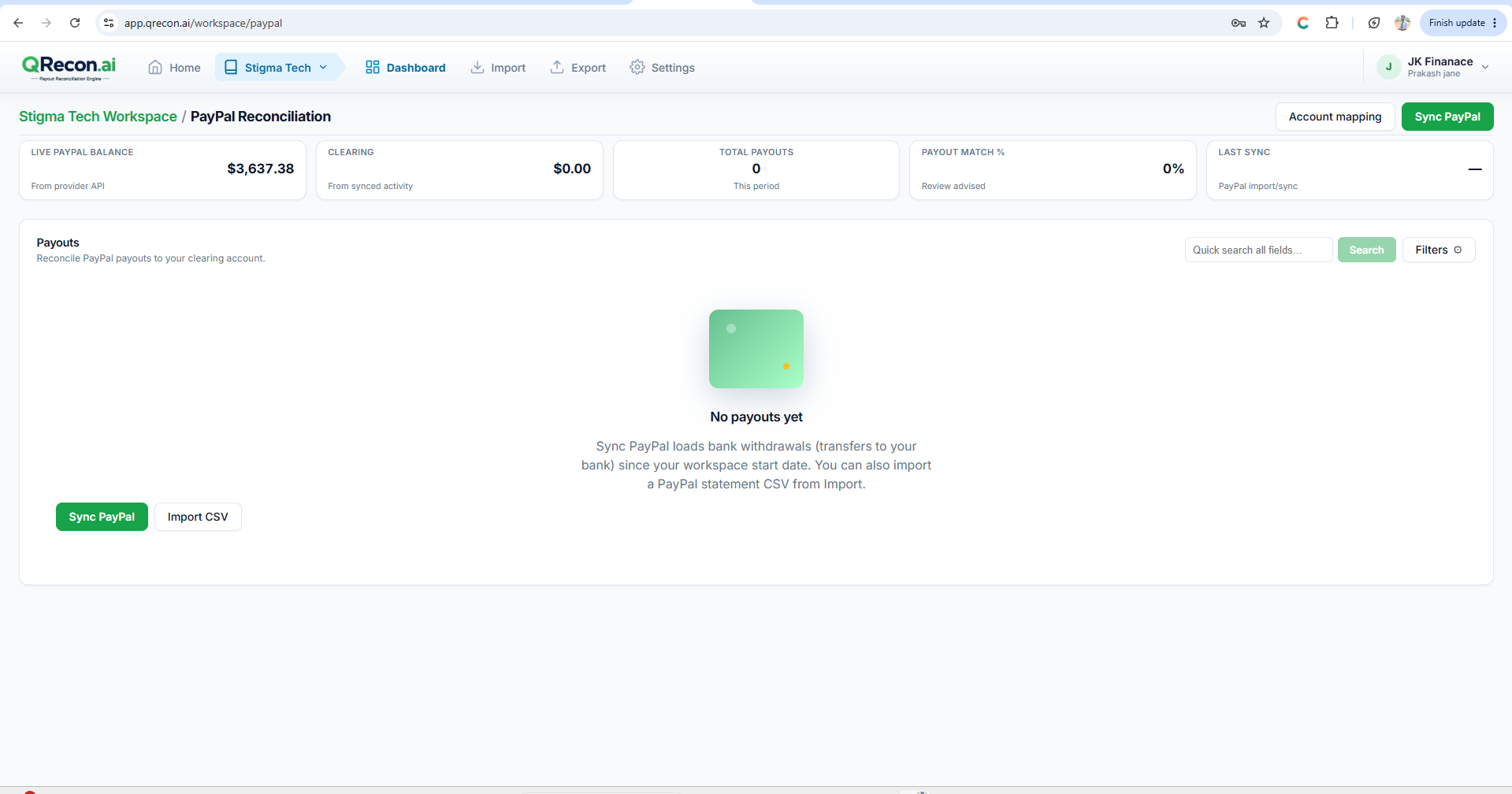Go to Home in navigation bar
The image size is (1512, 794).
point(174,68)
